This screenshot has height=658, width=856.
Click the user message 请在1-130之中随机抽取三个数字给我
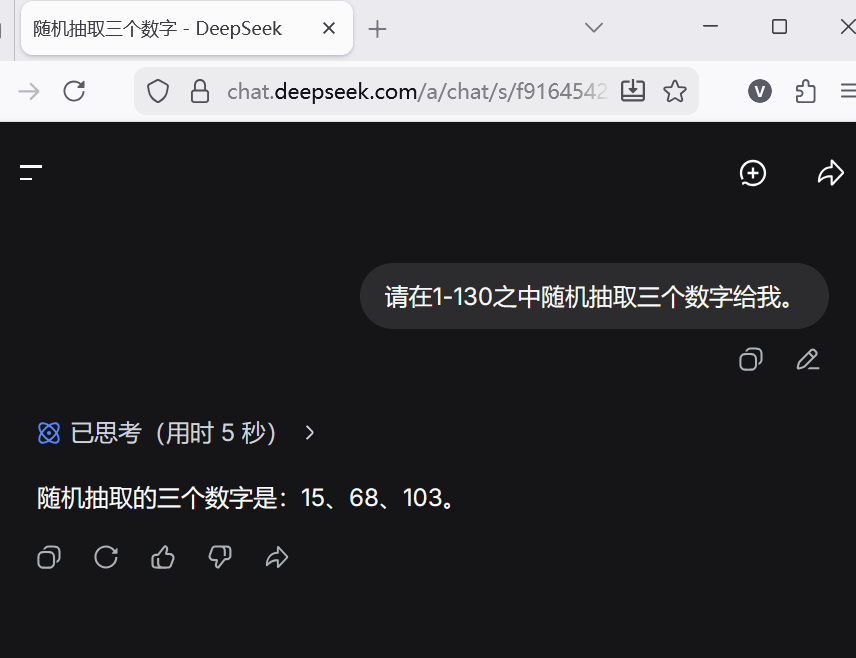point(594,297)
